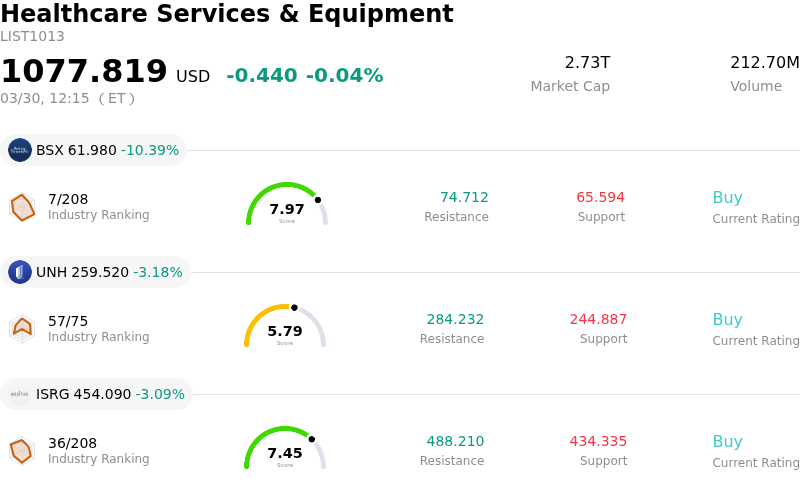Click the 2.73T Market Cap figure
This screenshot has width=800, height=488.
point(587,63)
